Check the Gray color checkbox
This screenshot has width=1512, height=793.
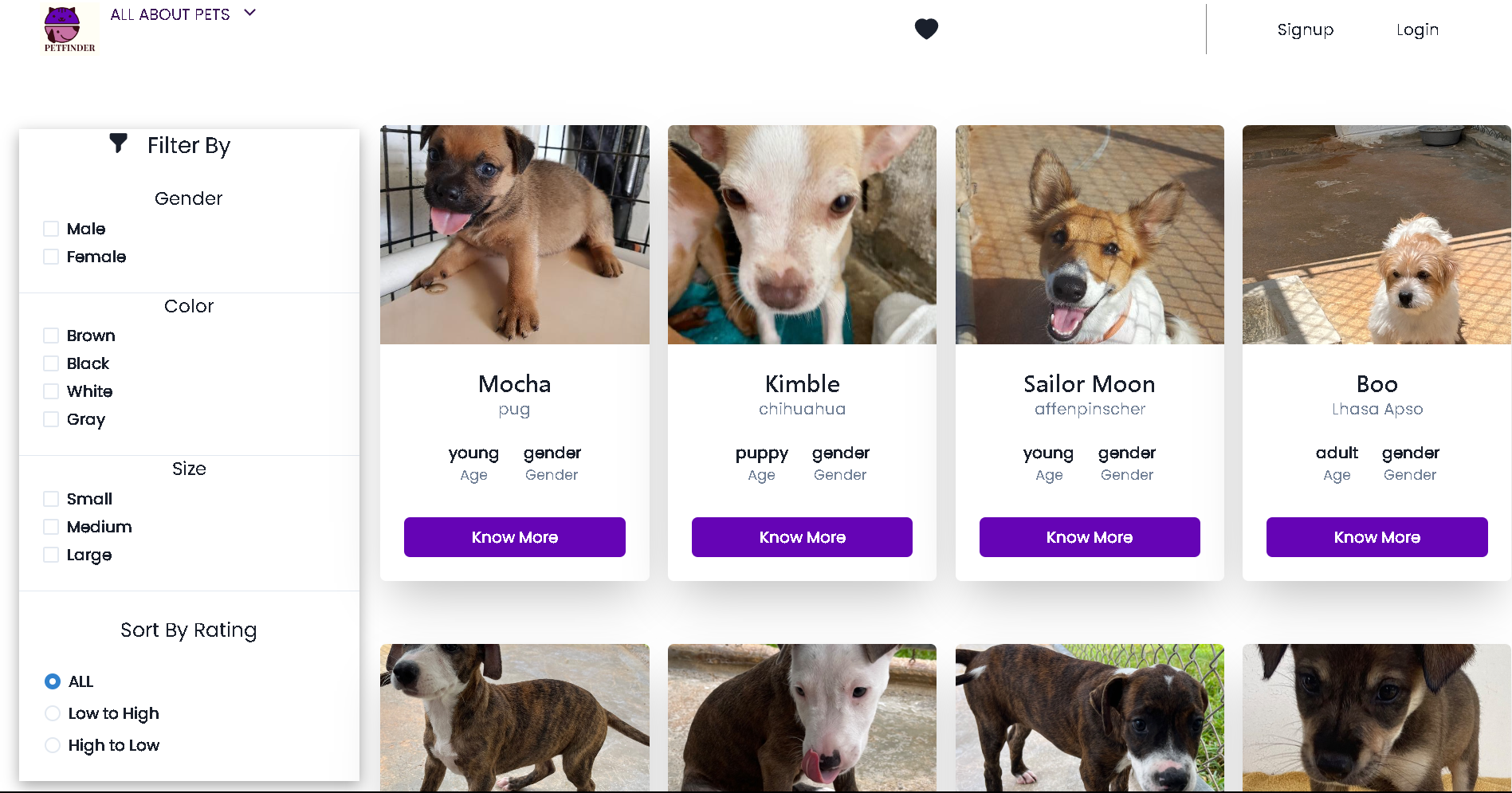point(51,418)
